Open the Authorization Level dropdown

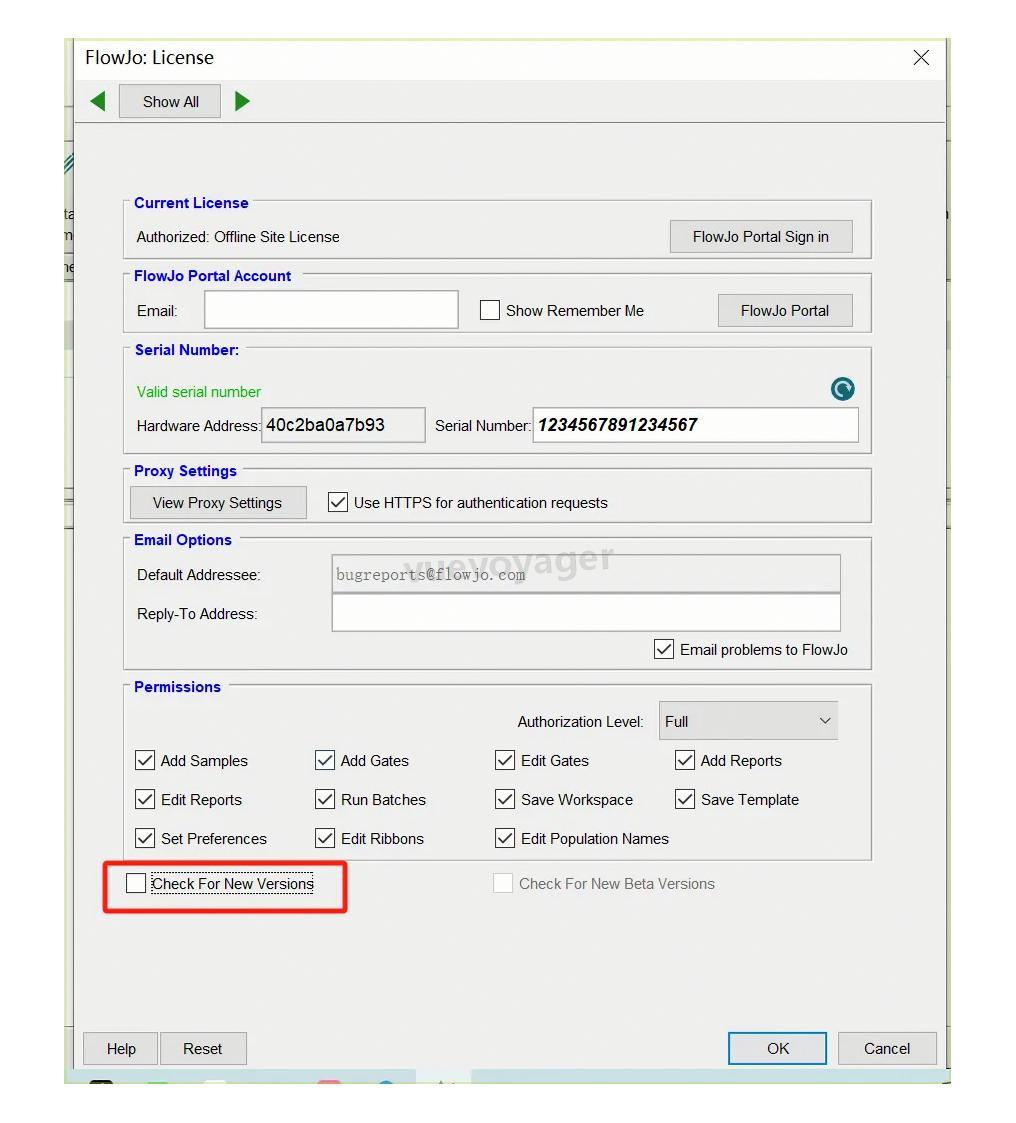[748, 721]
